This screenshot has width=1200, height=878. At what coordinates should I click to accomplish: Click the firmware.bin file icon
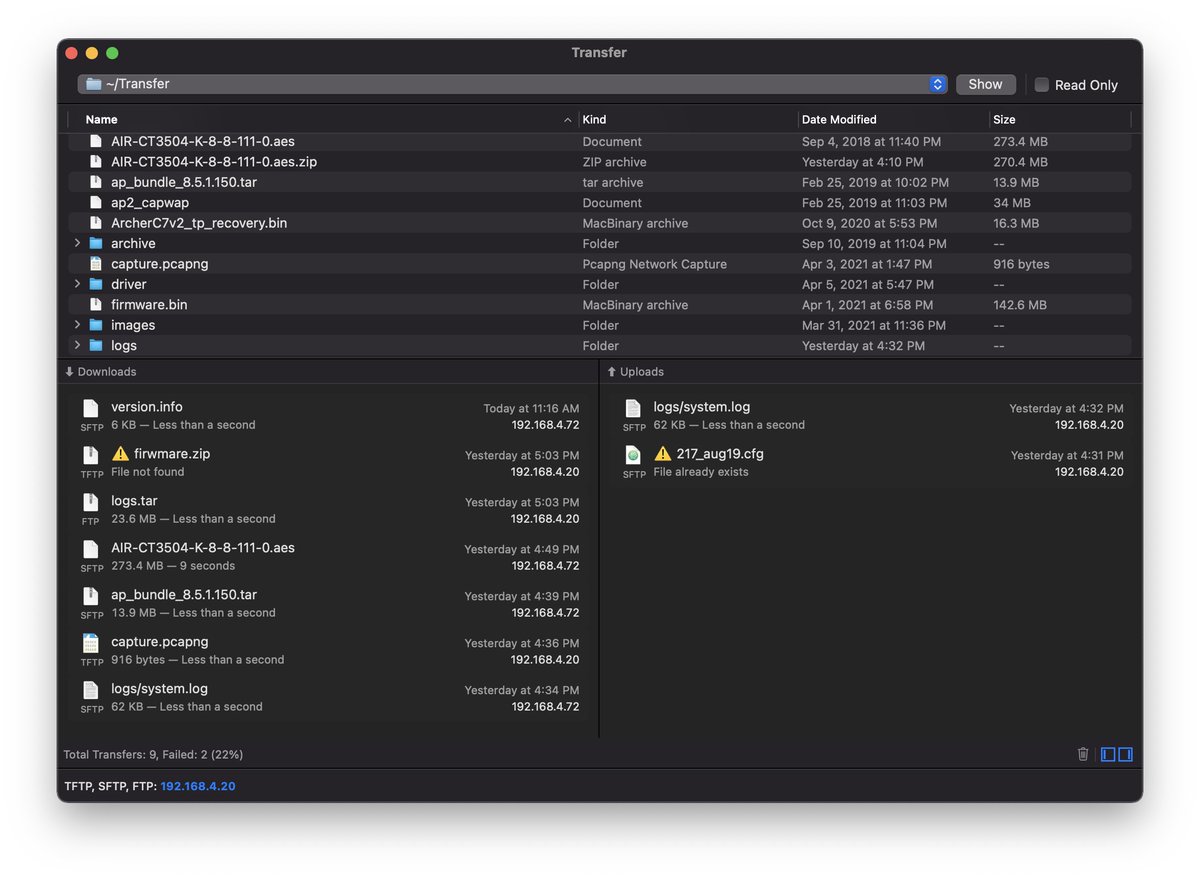[96, 304]
